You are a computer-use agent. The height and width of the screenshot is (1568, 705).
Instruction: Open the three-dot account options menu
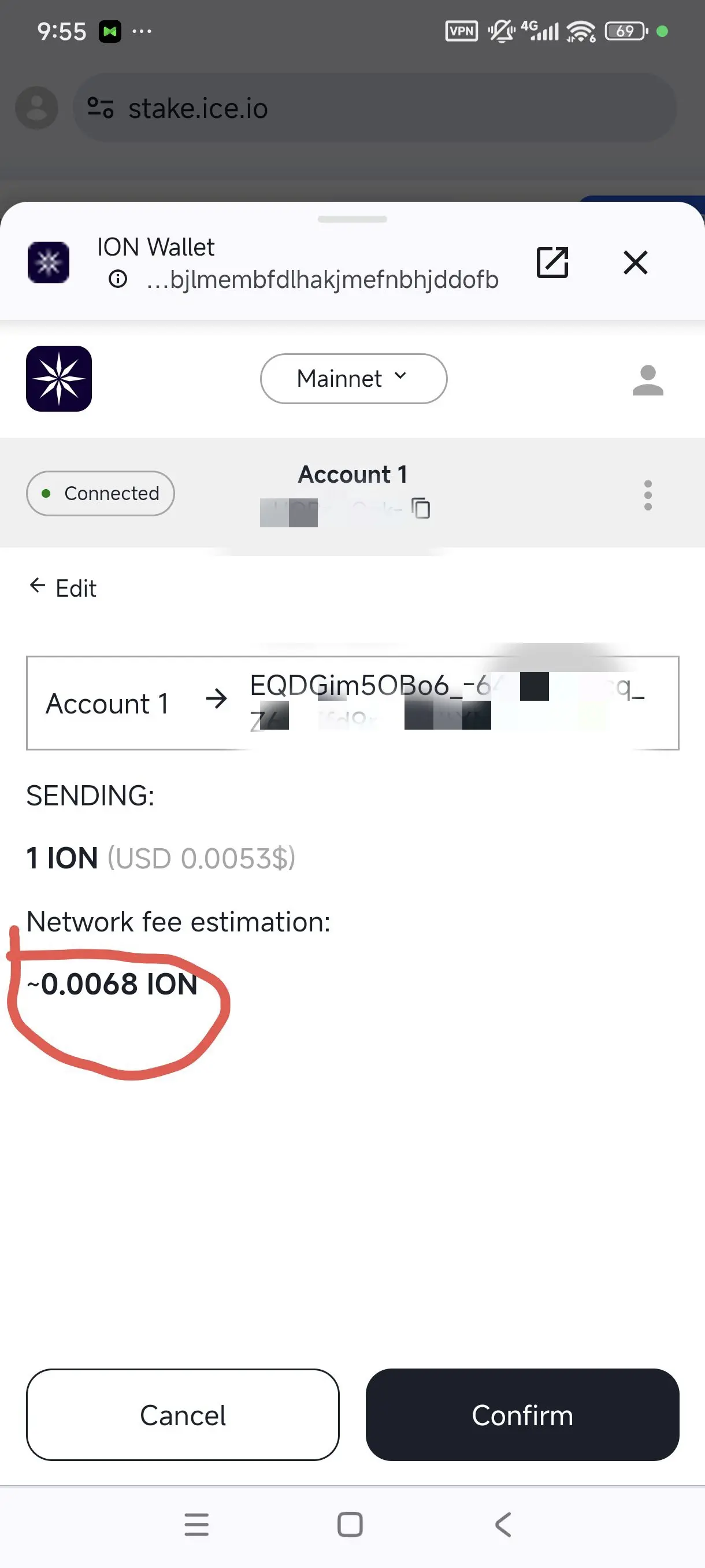pyautogui.click(x=648, y=495)
